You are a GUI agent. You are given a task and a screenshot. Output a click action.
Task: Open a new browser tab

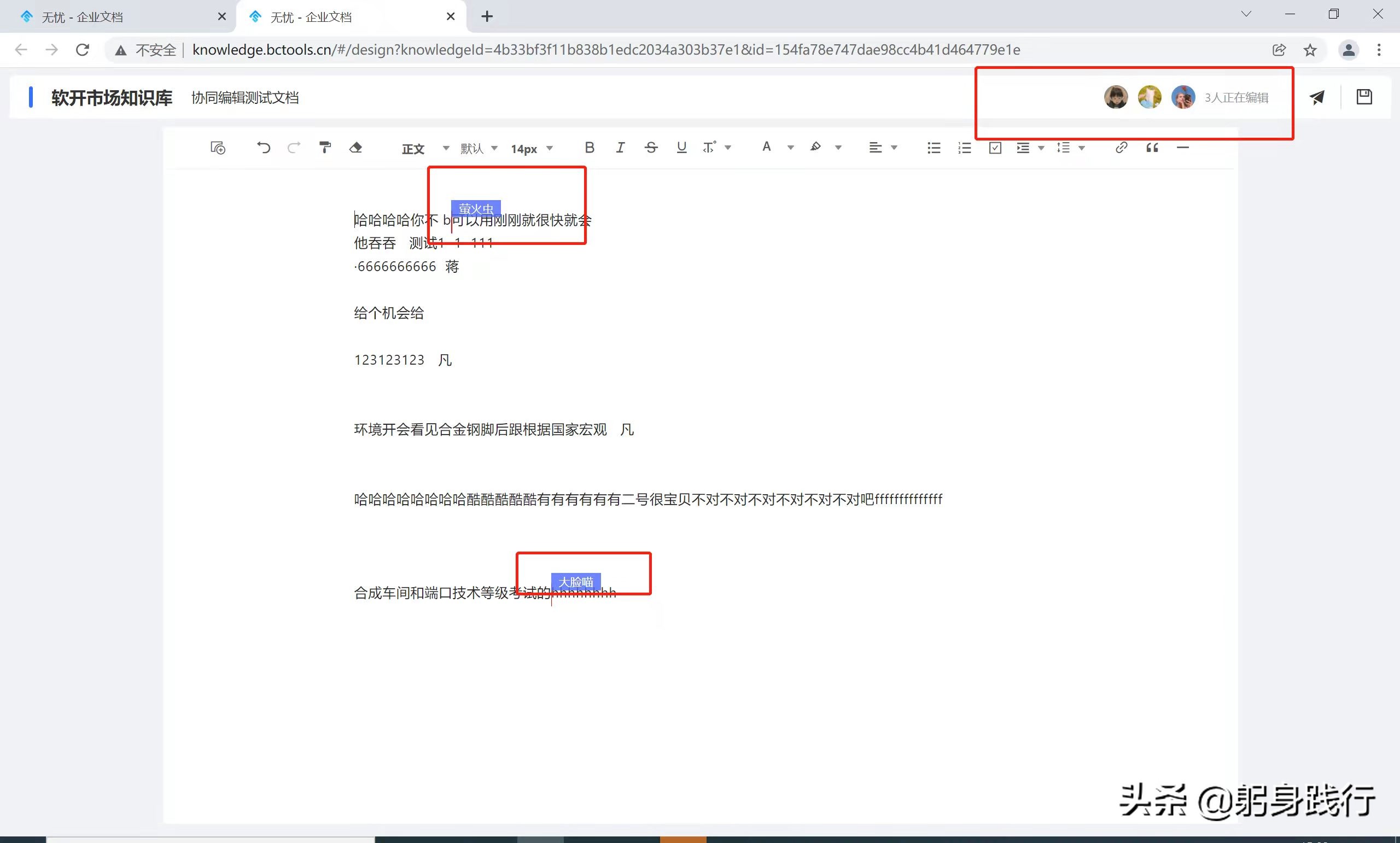pos(487,16)
